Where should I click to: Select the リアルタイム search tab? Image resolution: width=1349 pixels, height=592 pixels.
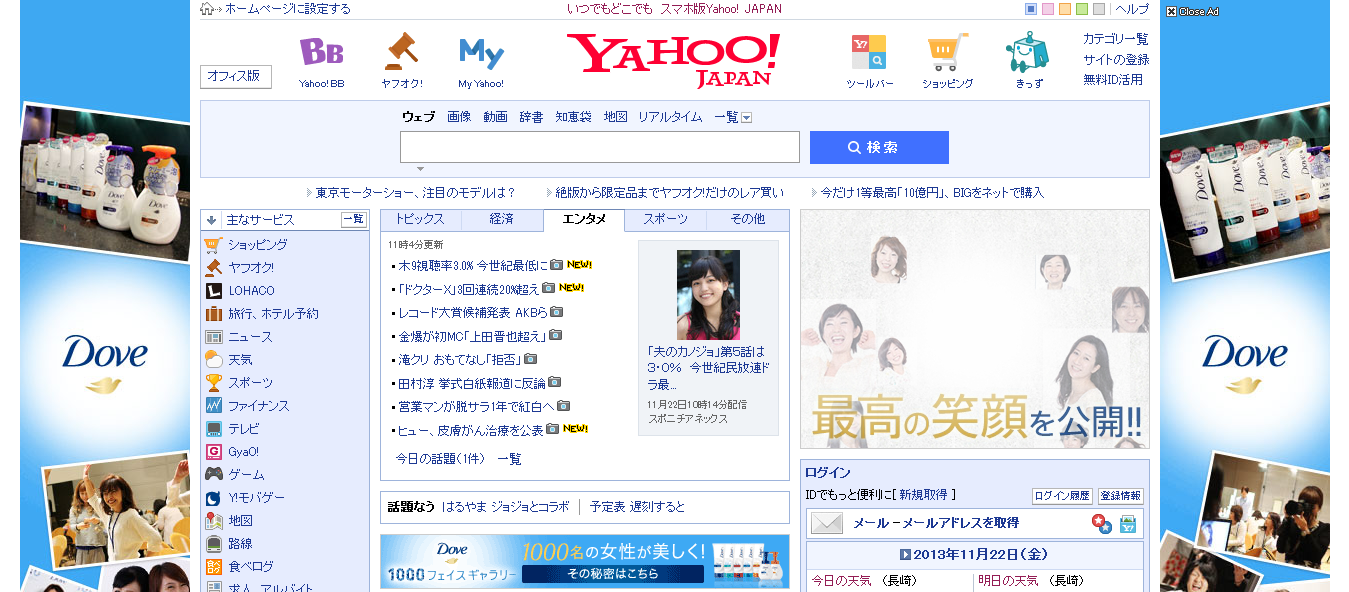tap(670, 117)
